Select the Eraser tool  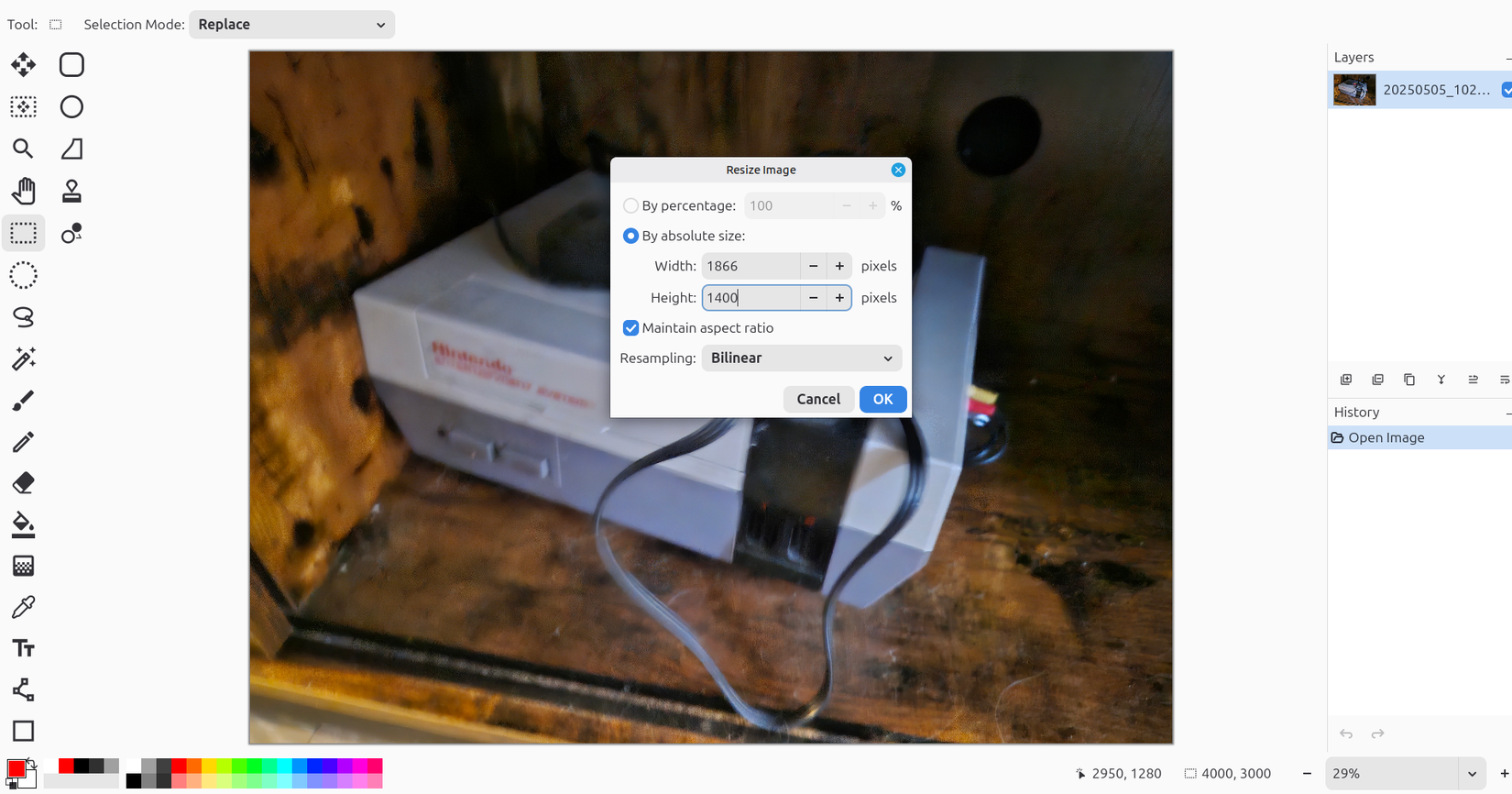pyautogui.click(x=23, y=483)
